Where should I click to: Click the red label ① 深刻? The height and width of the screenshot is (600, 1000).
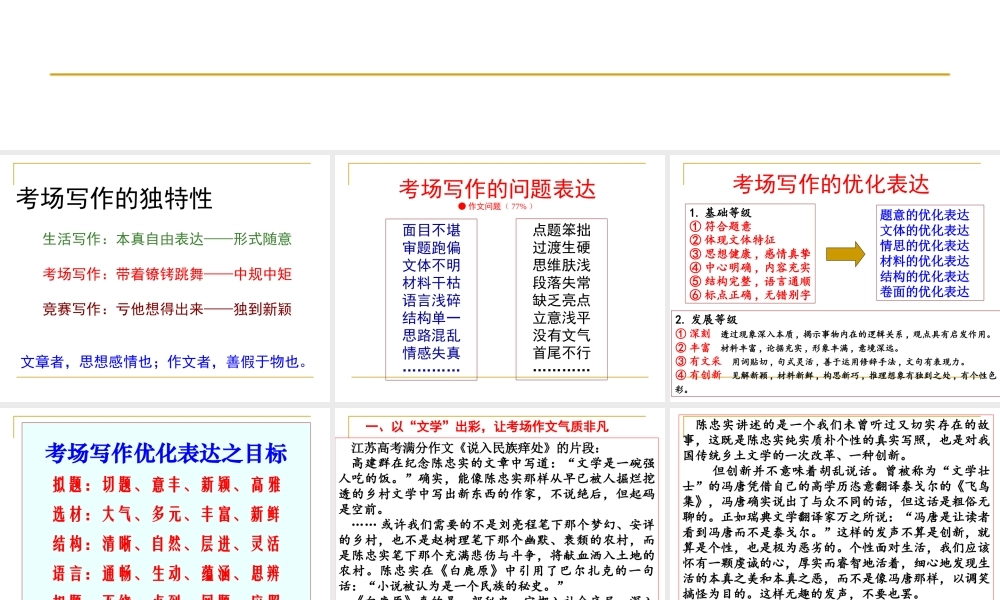(693, 333)
